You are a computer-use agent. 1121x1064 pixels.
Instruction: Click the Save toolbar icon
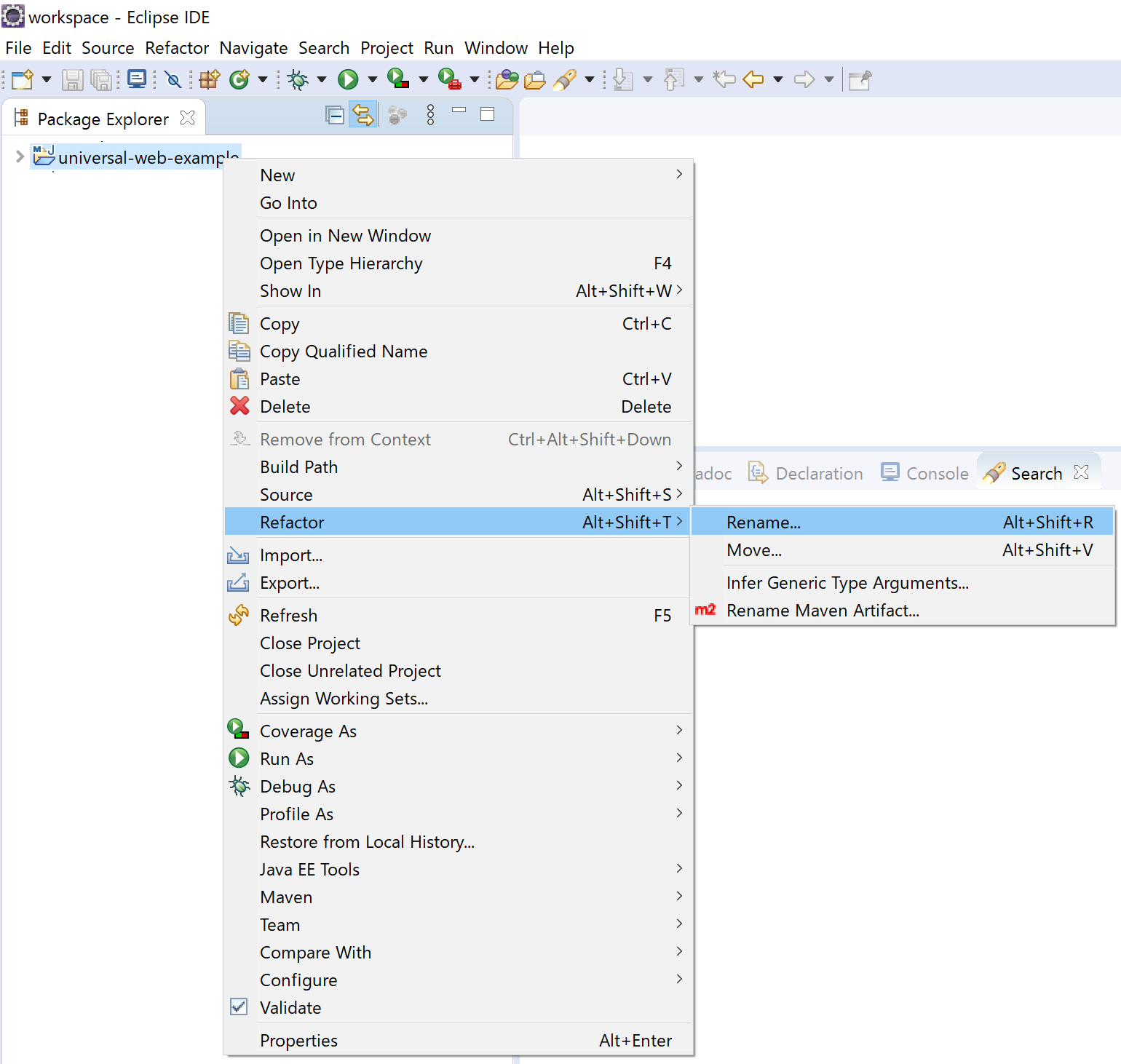pos(72,79)
